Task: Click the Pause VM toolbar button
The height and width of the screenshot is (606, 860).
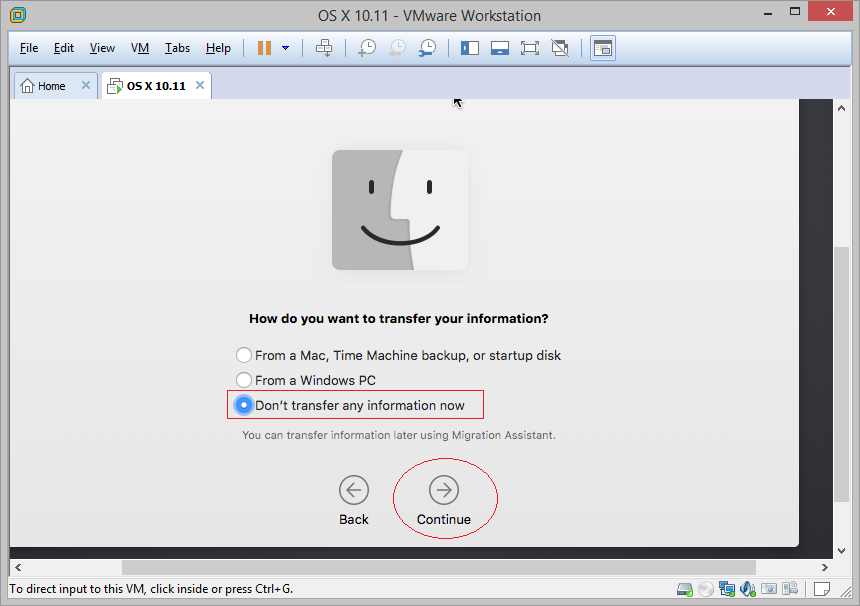Action: click(264, 48)
